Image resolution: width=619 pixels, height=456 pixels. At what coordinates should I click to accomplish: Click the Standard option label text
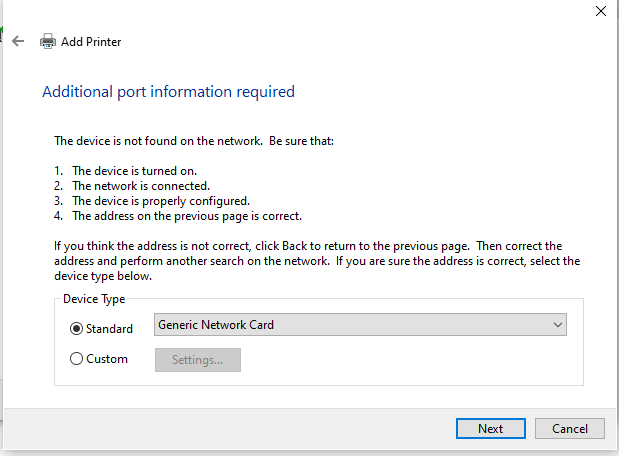click(109, 329)
